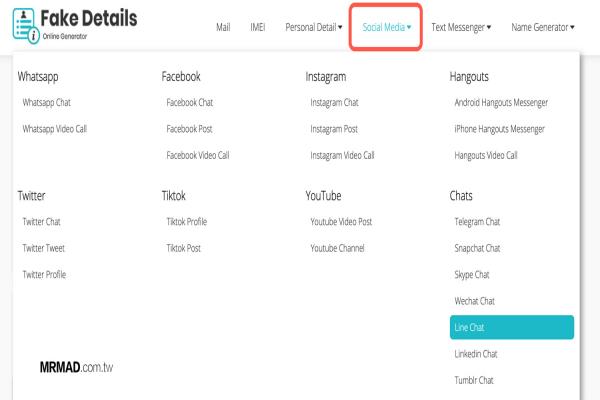Open Instagram Video Call link

[x=342, y=155]
